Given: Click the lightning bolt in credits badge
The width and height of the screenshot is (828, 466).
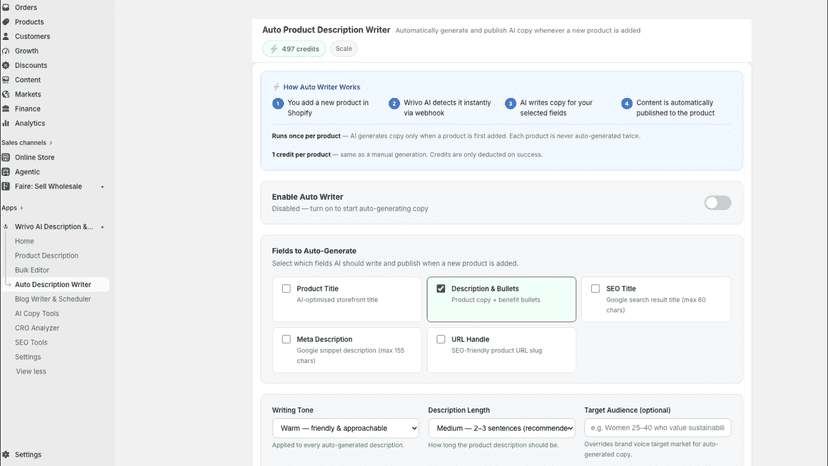Looking at the screenshot, I should coord(274,49).
